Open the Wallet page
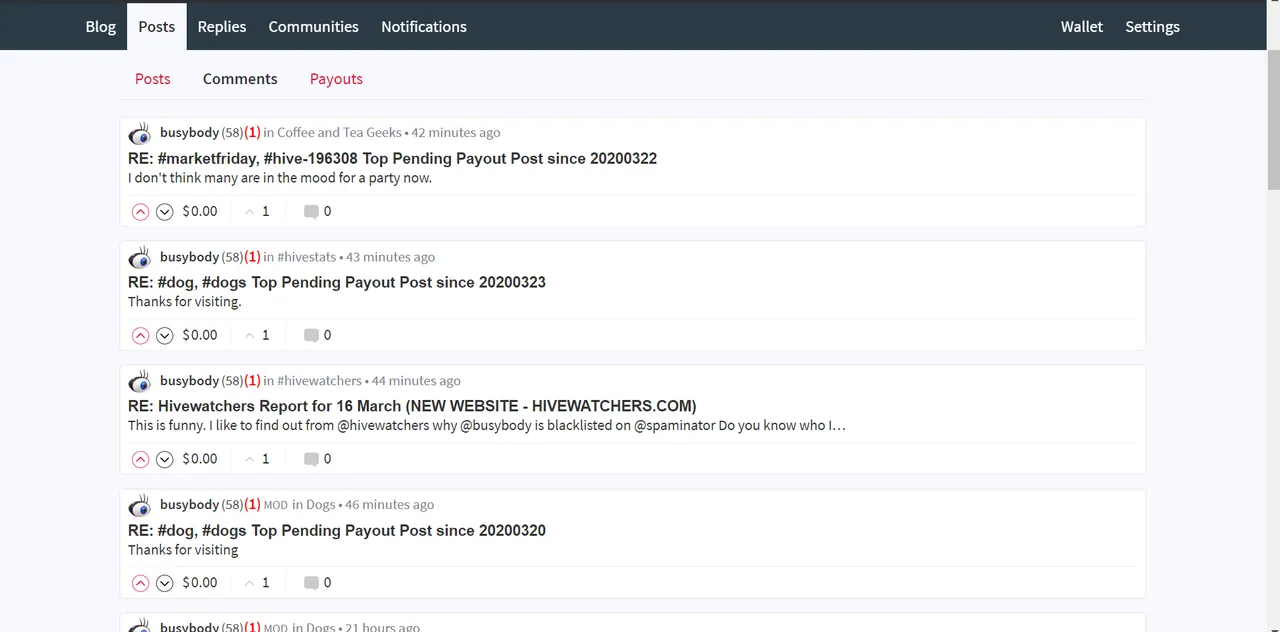 [x=1082, y=27]
